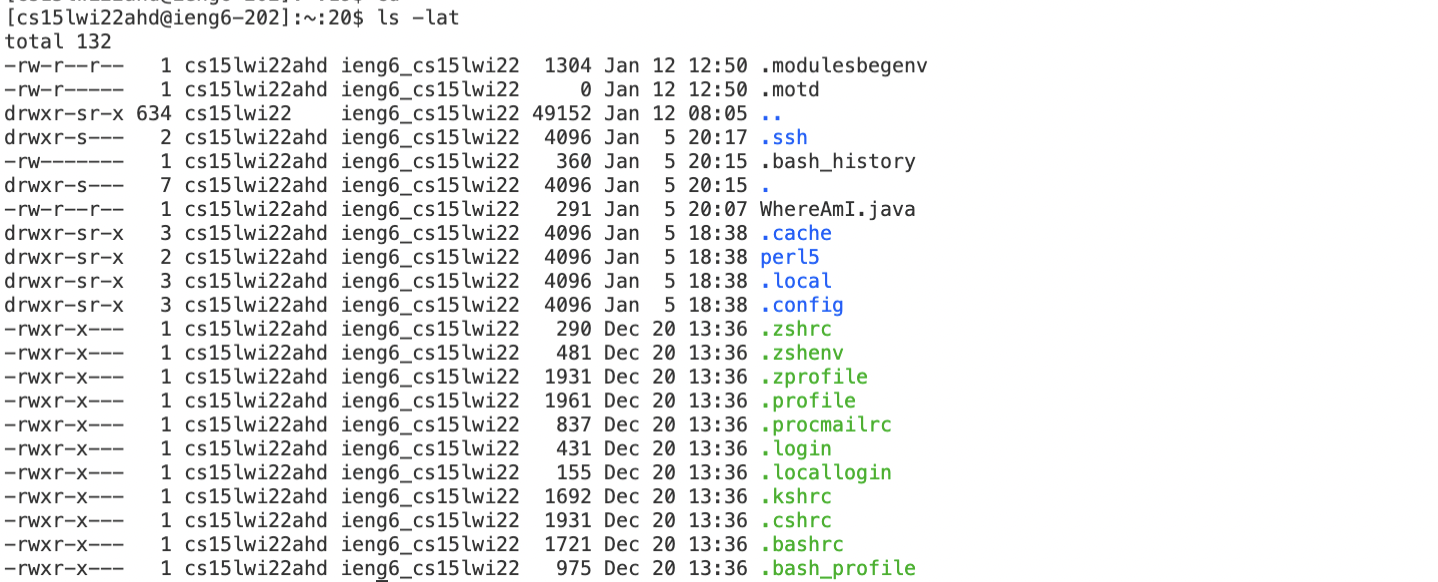This screenshot has width=1438, height=582.
Task: Click the .zshrc filename
Action: (x=796, y=329)
